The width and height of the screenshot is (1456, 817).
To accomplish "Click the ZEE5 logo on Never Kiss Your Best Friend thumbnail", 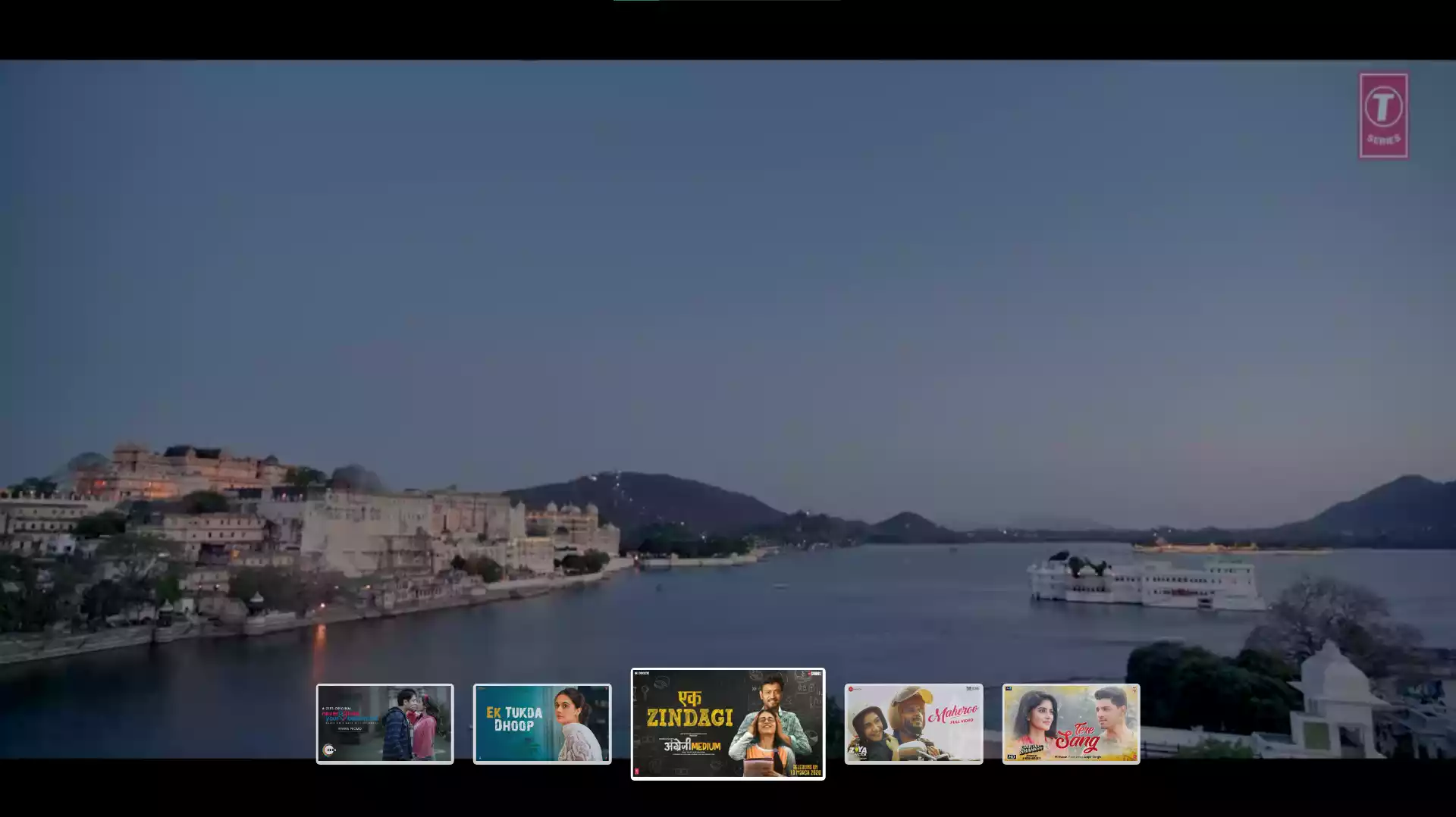I will (x=329, y=750).
